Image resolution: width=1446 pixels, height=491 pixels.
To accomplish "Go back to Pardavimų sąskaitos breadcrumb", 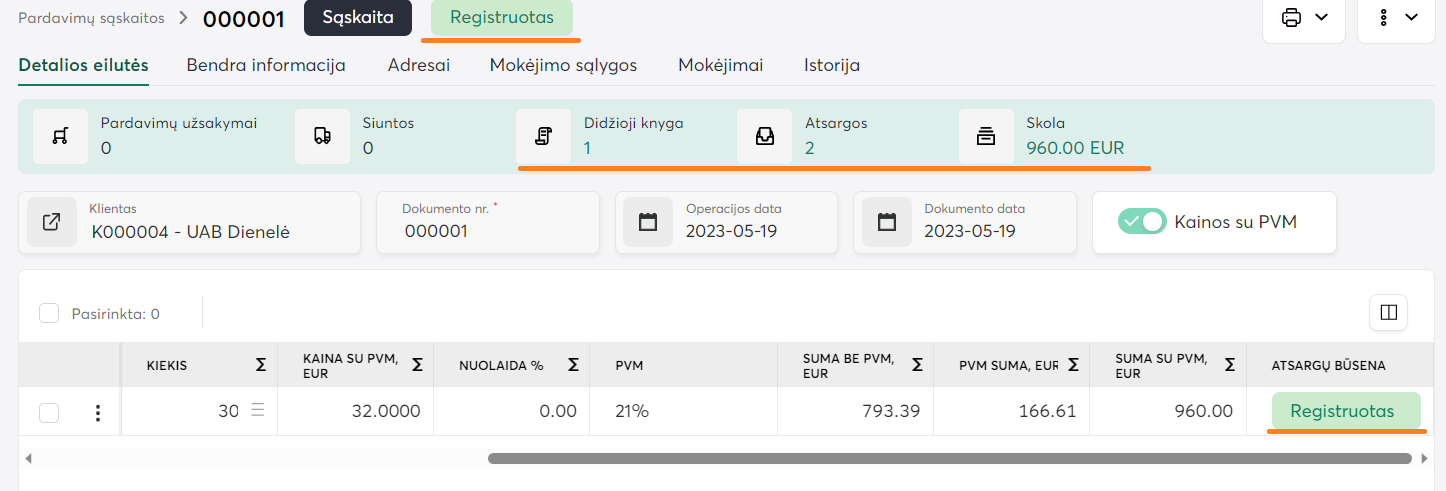I will (x=92, y=17).
